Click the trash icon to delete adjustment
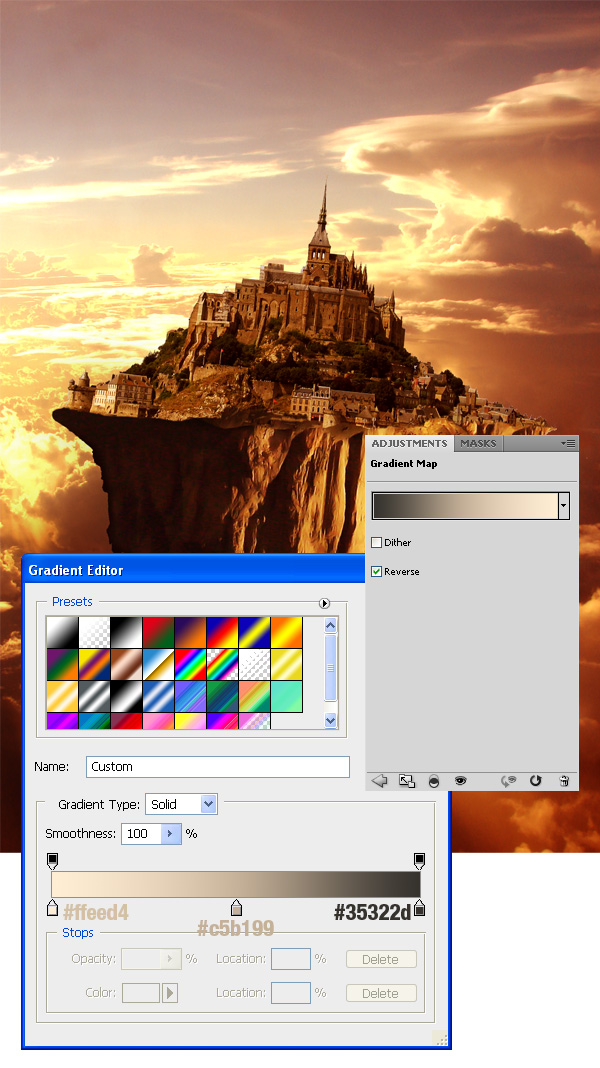The height and width of the screenshot is (1068, 600). click(x=564, y=781)
